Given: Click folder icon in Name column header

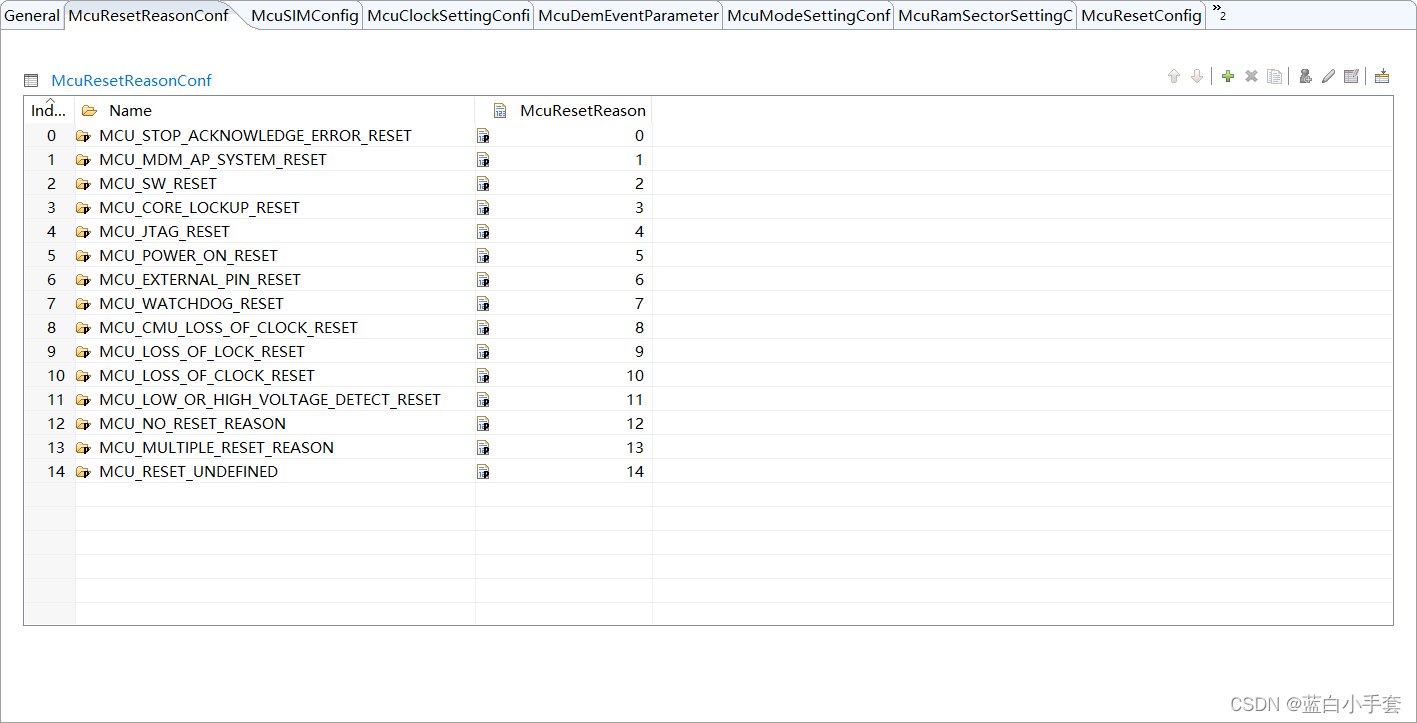Looking at the screenshot, I should [x=90, y=111].
